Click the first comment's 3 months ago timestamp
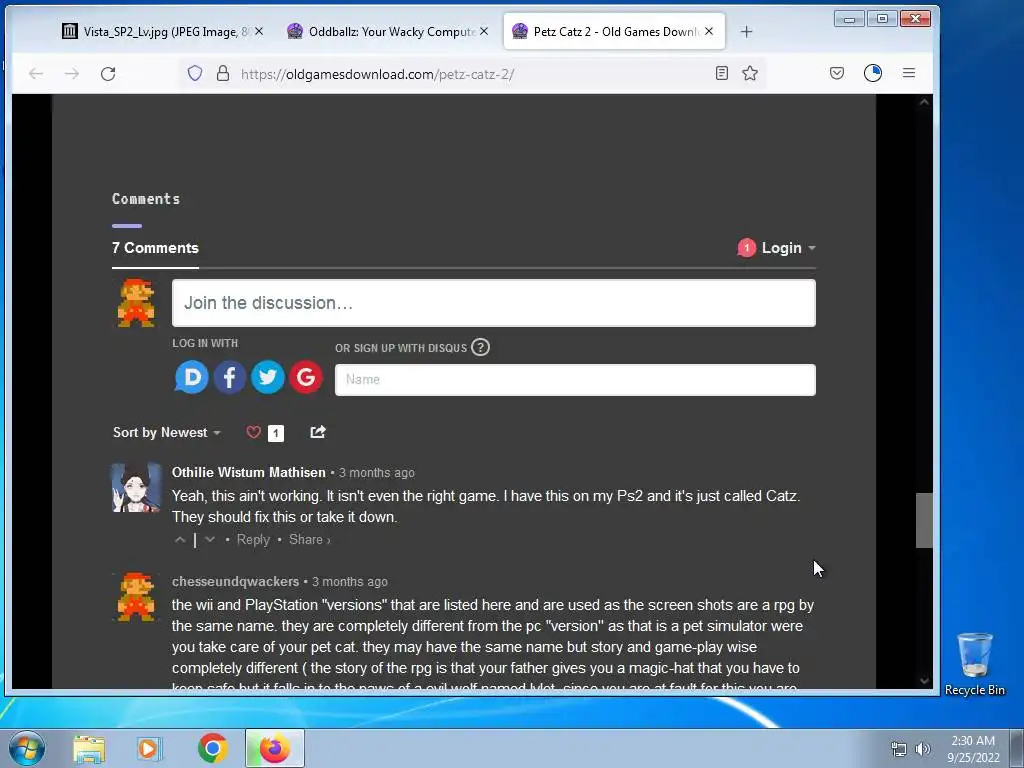 click(377, 473)
